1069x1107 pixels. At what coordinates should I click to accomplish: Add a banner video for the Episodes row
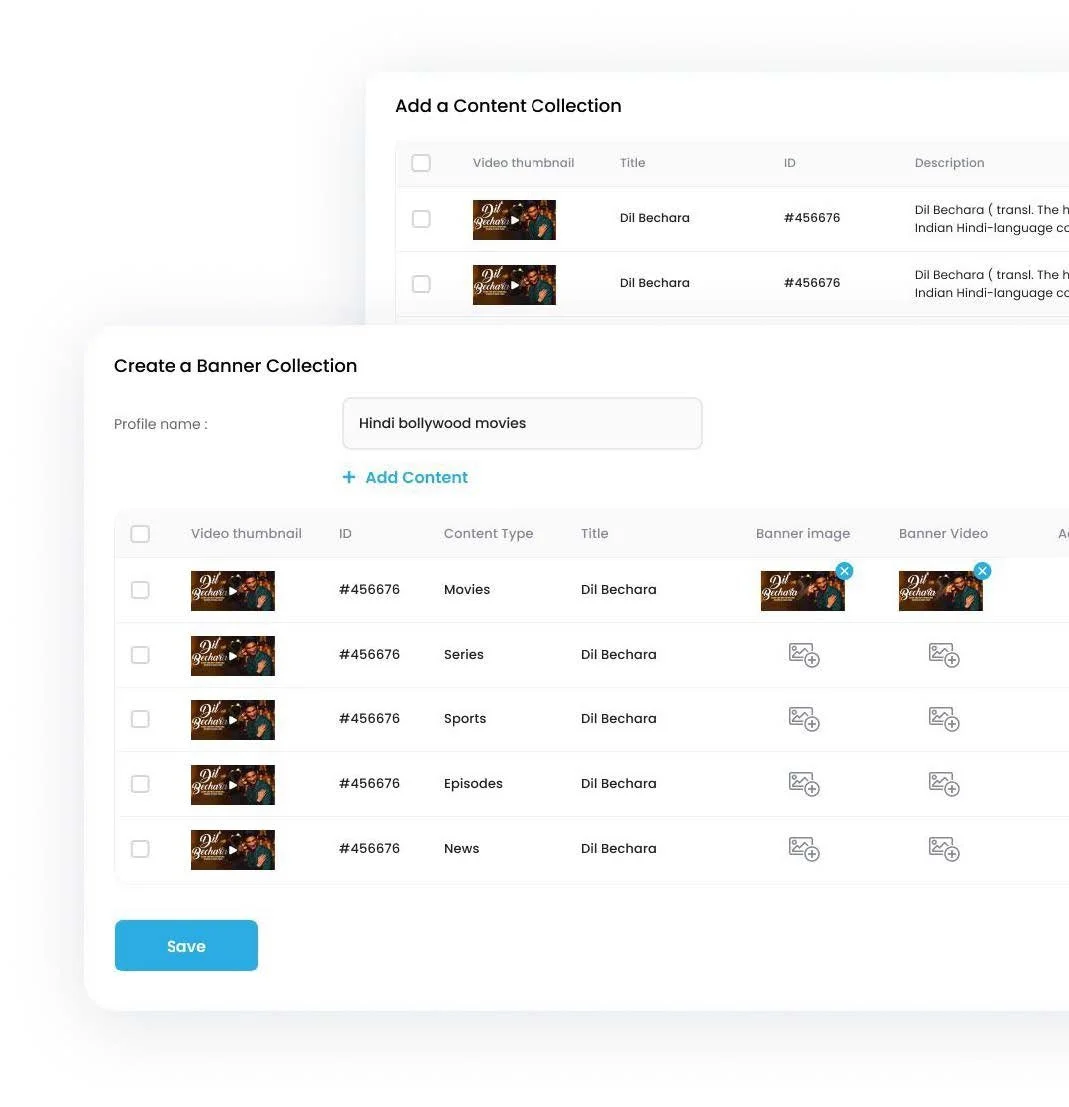(x=943, y=784)
